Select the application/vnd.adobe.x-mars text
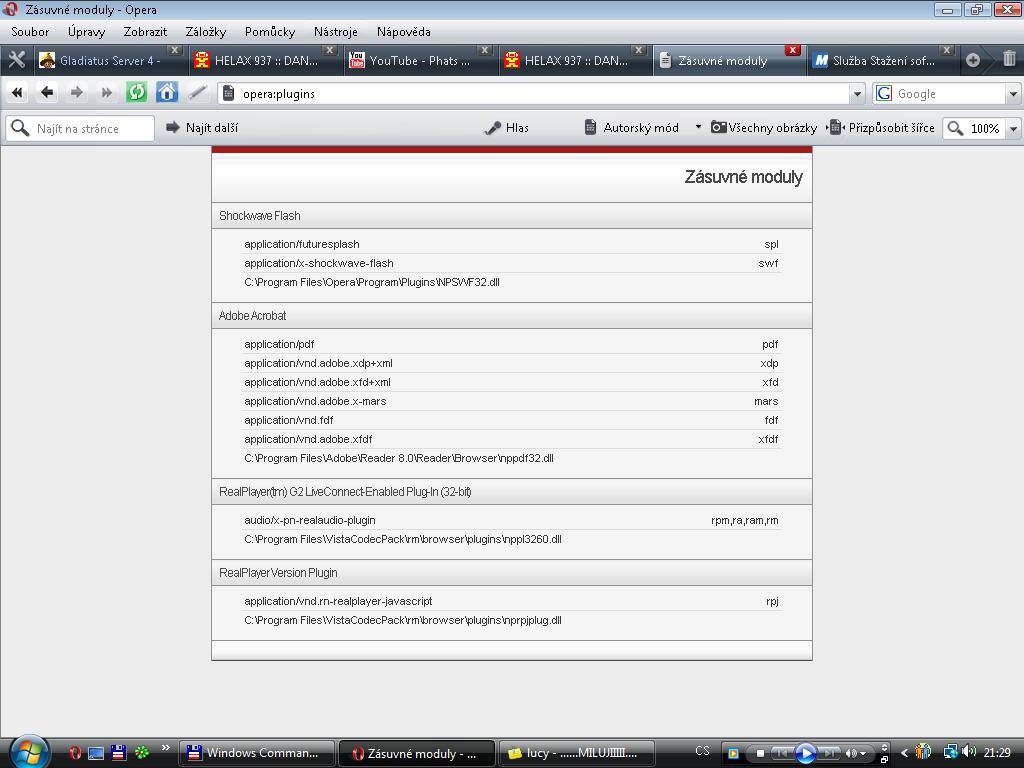This screenshot has height=768, width=1024. tap(315, 401)
